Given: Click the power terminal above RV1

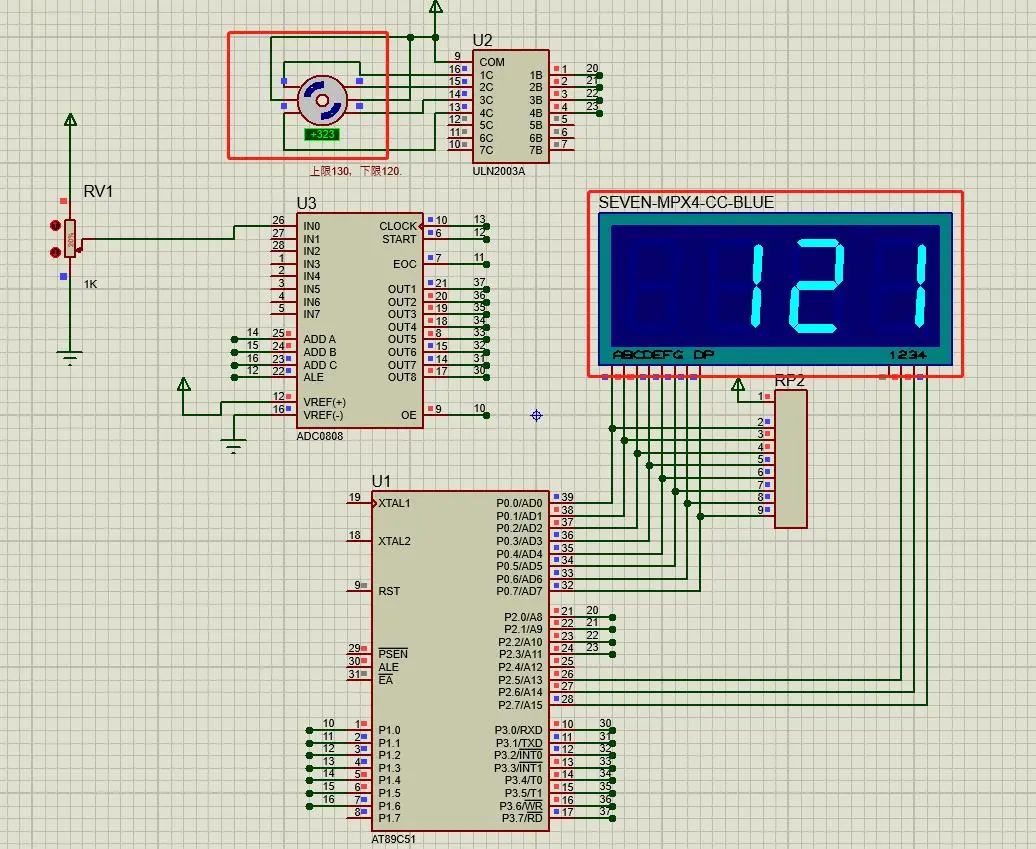Looking at the screenshot, I should click(70, 120).
